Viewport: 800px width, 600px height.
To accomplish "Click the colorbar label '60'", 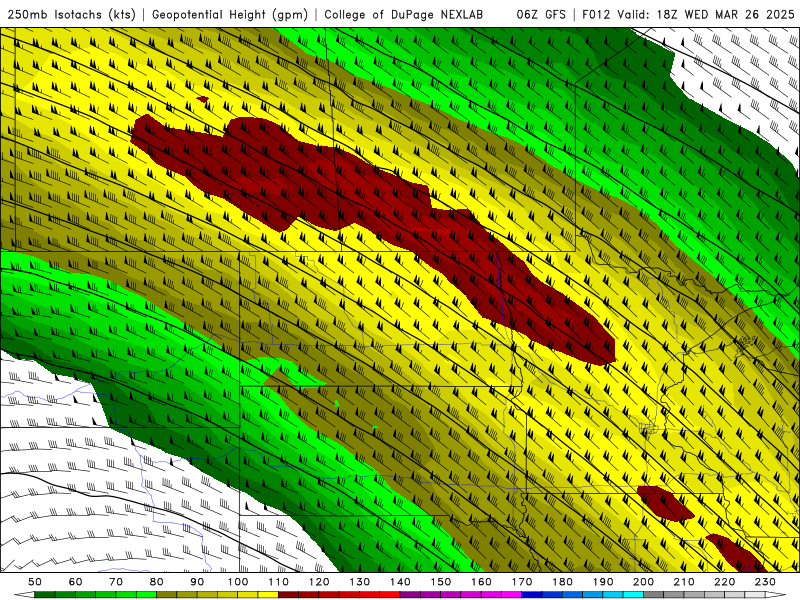I will (76, 582).
